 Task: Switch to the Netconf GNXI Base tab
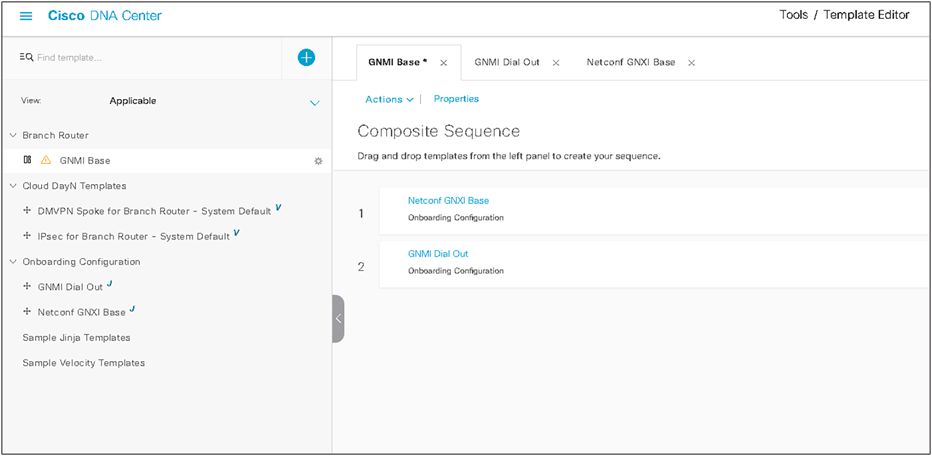click(x=631, y=62)
